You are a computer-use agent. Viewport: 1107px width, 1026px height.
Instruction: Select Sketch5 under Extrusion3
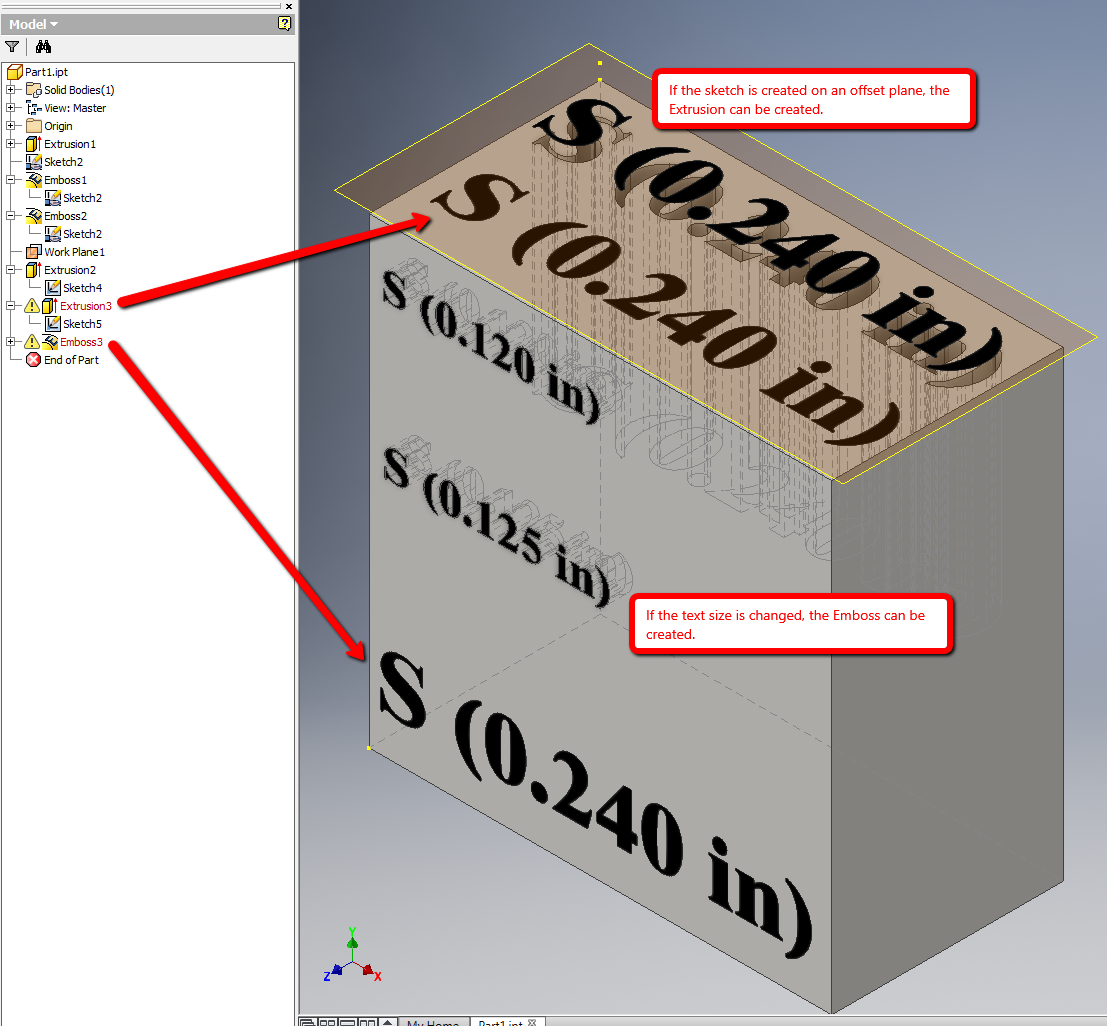(x=83, y=324)
